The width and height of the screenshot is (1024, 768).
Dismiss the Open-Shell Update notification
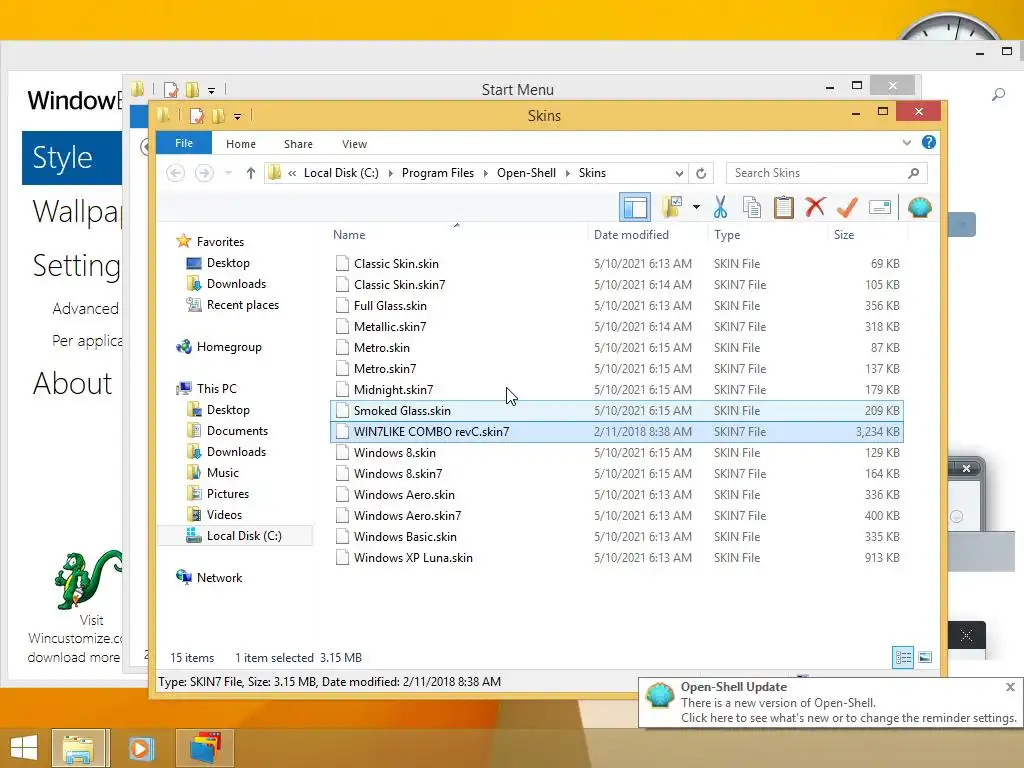coord(1010,687)
